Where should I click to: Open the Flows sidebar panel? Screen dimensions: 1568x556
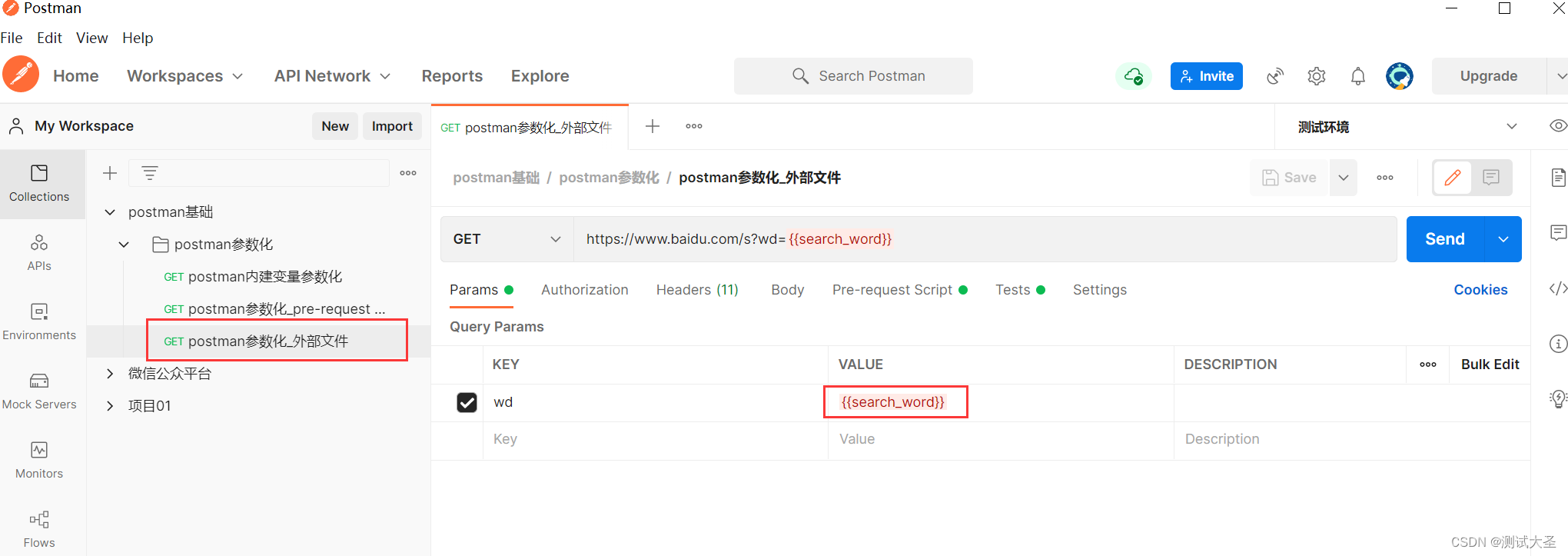pos(39,530)
